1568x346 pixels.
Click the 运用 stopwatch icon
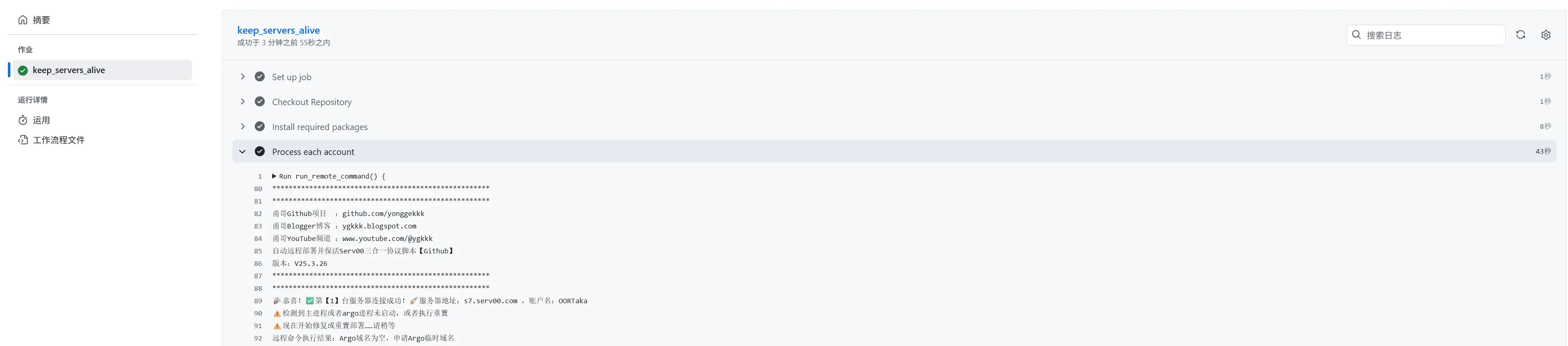coord(22,120)
